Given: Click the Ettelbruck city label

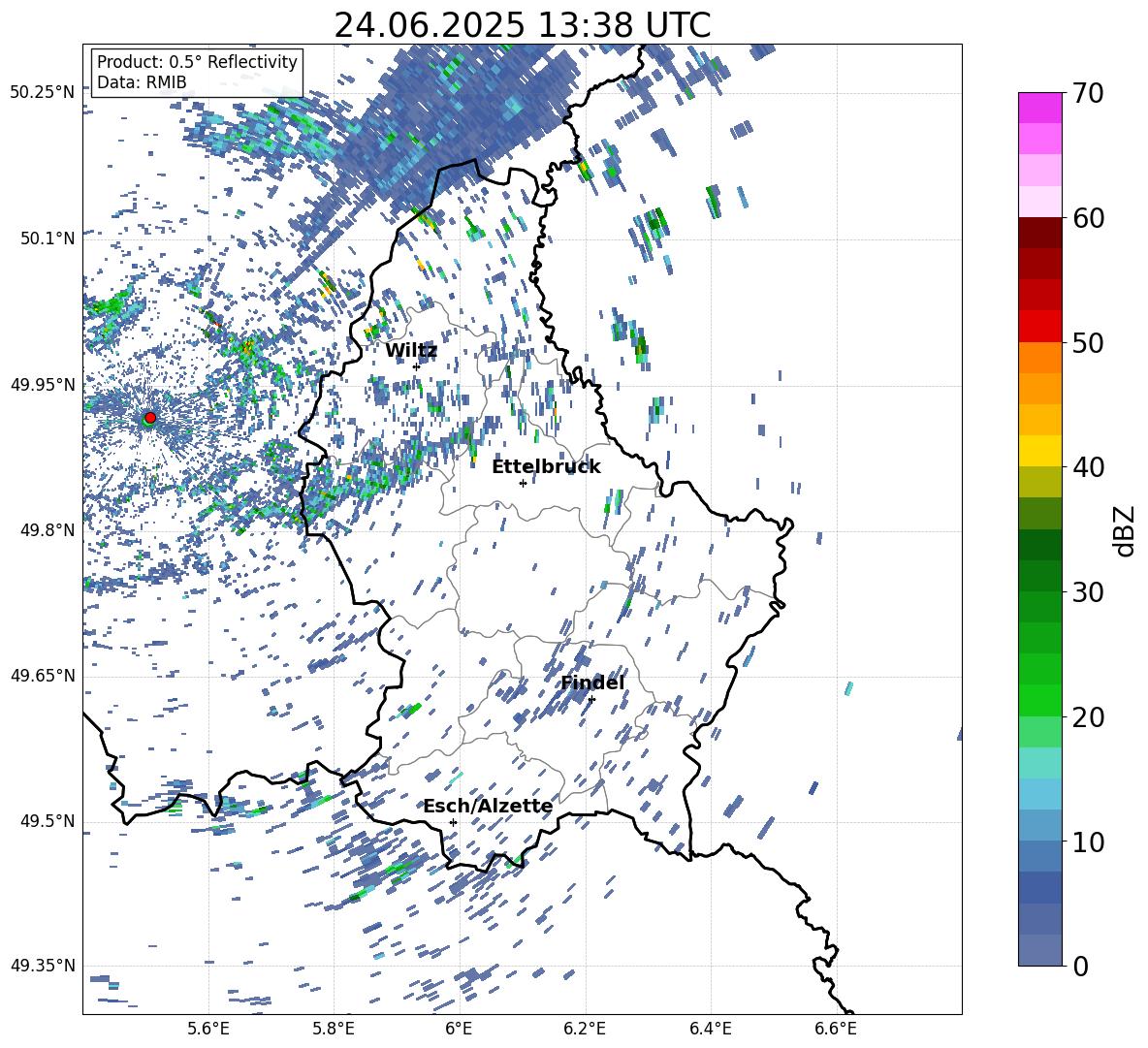Looking at the screenshot, I should (546, 467).
